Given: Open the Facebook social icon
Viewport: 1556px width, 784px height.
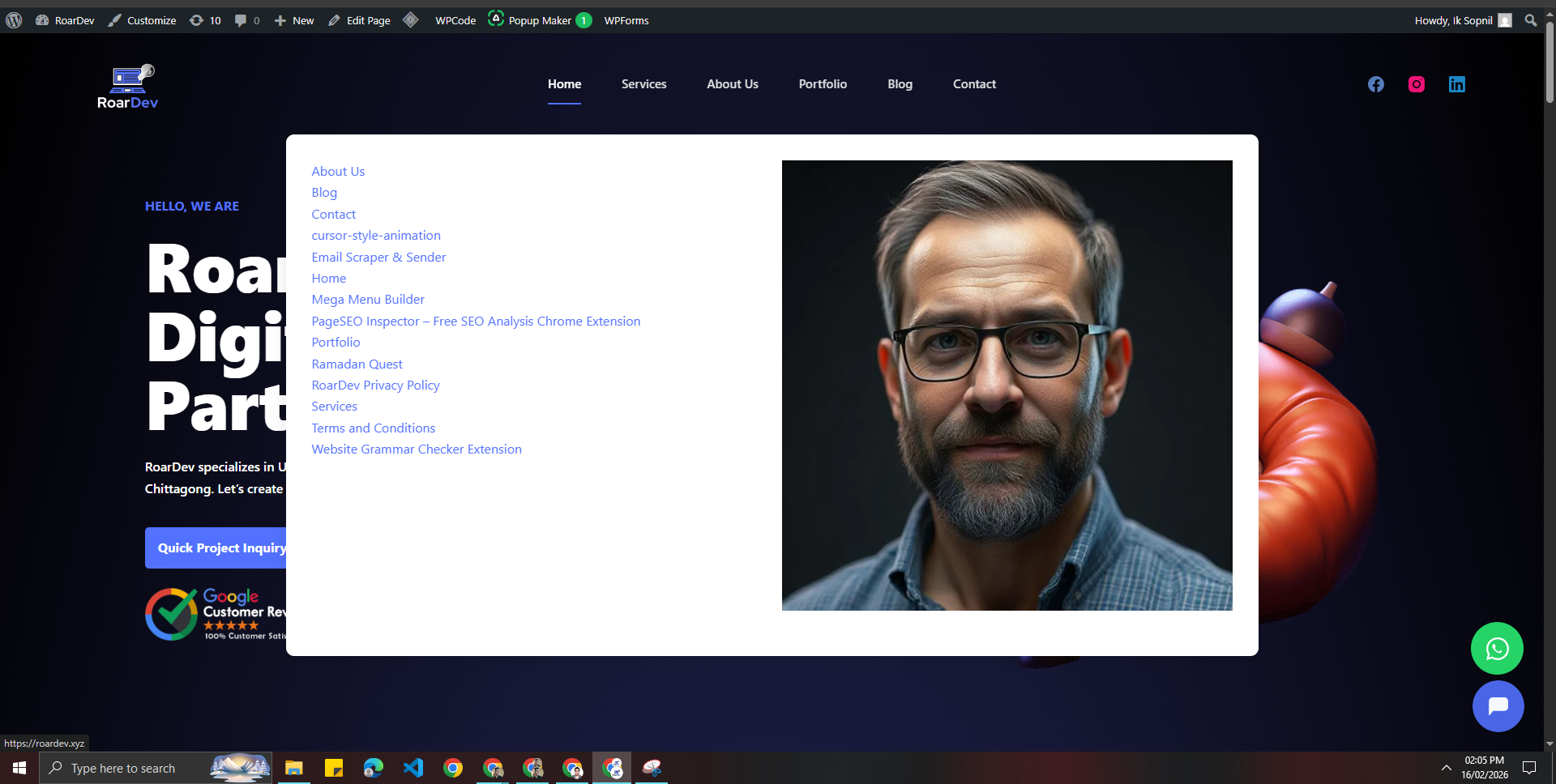Looking at the screenshot, I should point(1375,84).
